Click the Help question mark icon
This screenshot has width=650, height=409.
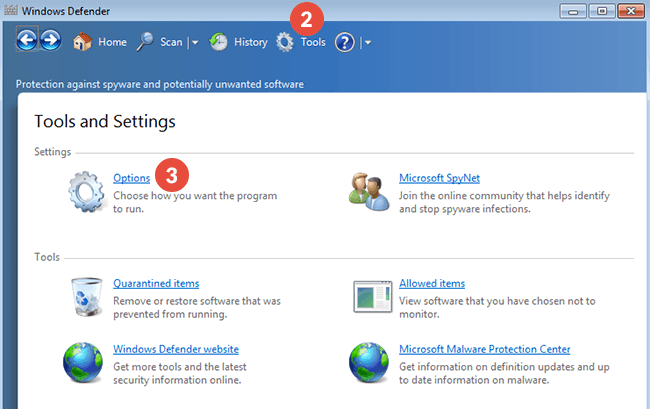(x=345, y=42)
